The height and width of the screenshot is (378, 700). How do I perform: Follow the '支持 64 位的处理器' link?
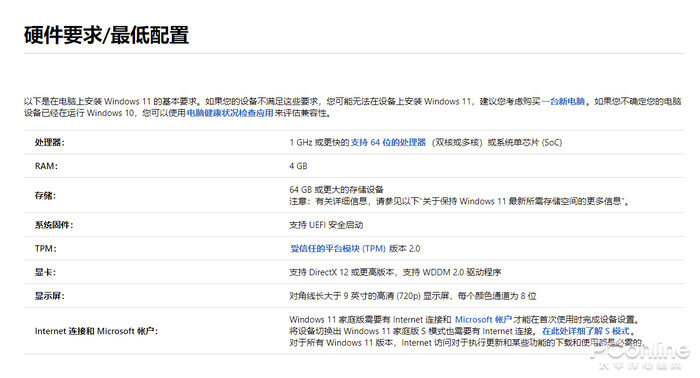[388, 142]
